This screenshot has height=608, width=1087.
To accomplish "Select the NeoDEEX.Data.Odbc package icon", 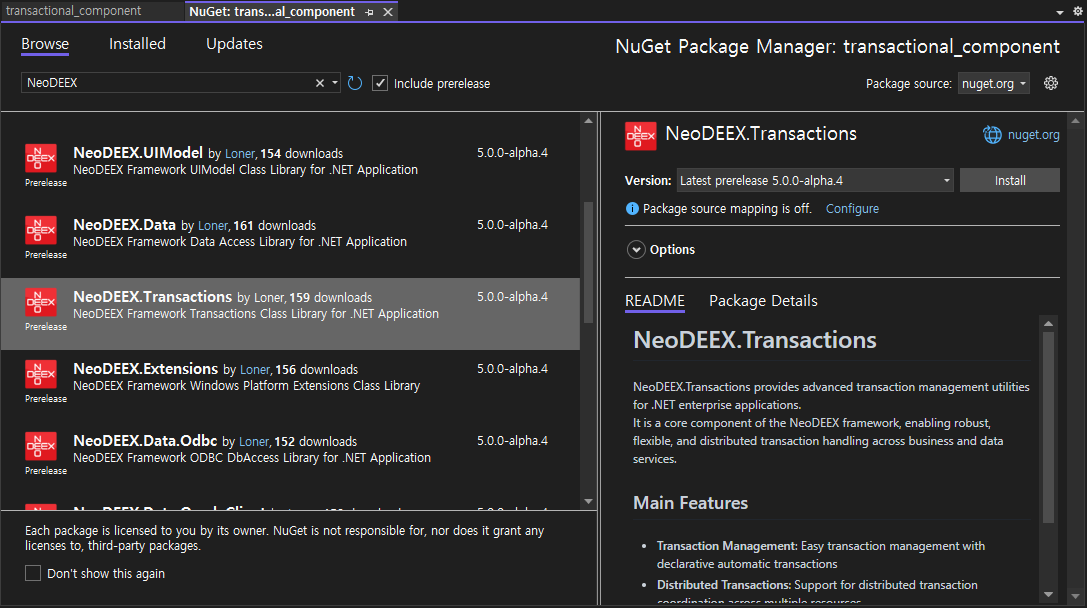I will coord(40,447).
